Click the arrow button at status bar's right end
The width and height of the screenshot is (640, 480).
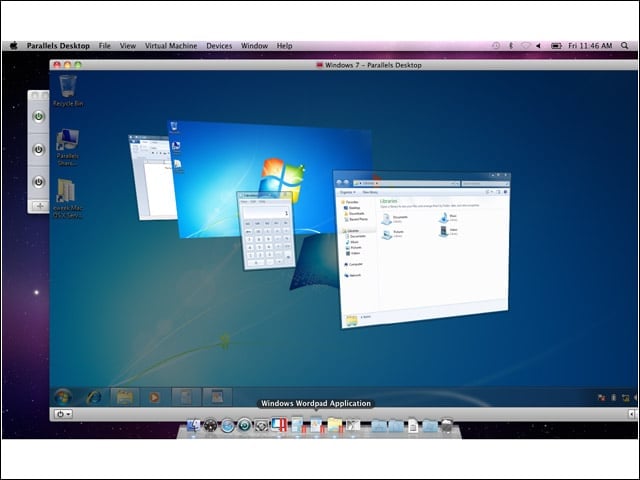point(632,414)
